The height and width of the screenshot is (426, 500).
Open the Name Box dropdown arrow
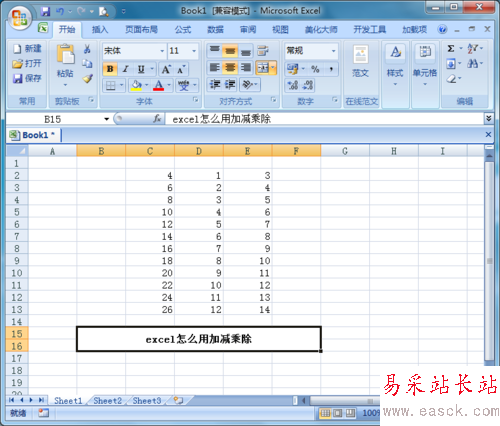point(106,119)
